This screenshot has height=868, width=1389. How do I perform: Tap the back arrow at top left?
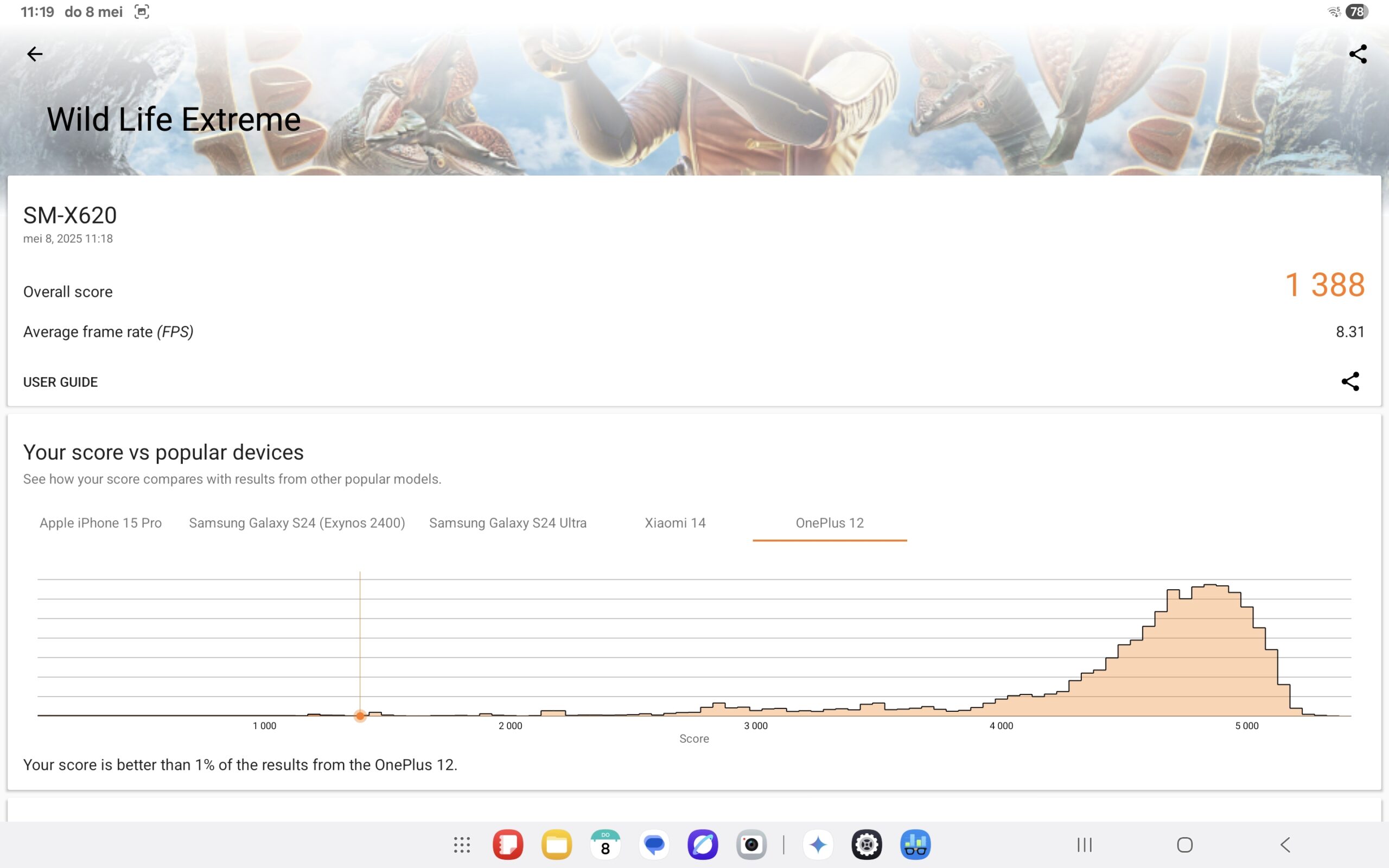click(x=34, y=54)
